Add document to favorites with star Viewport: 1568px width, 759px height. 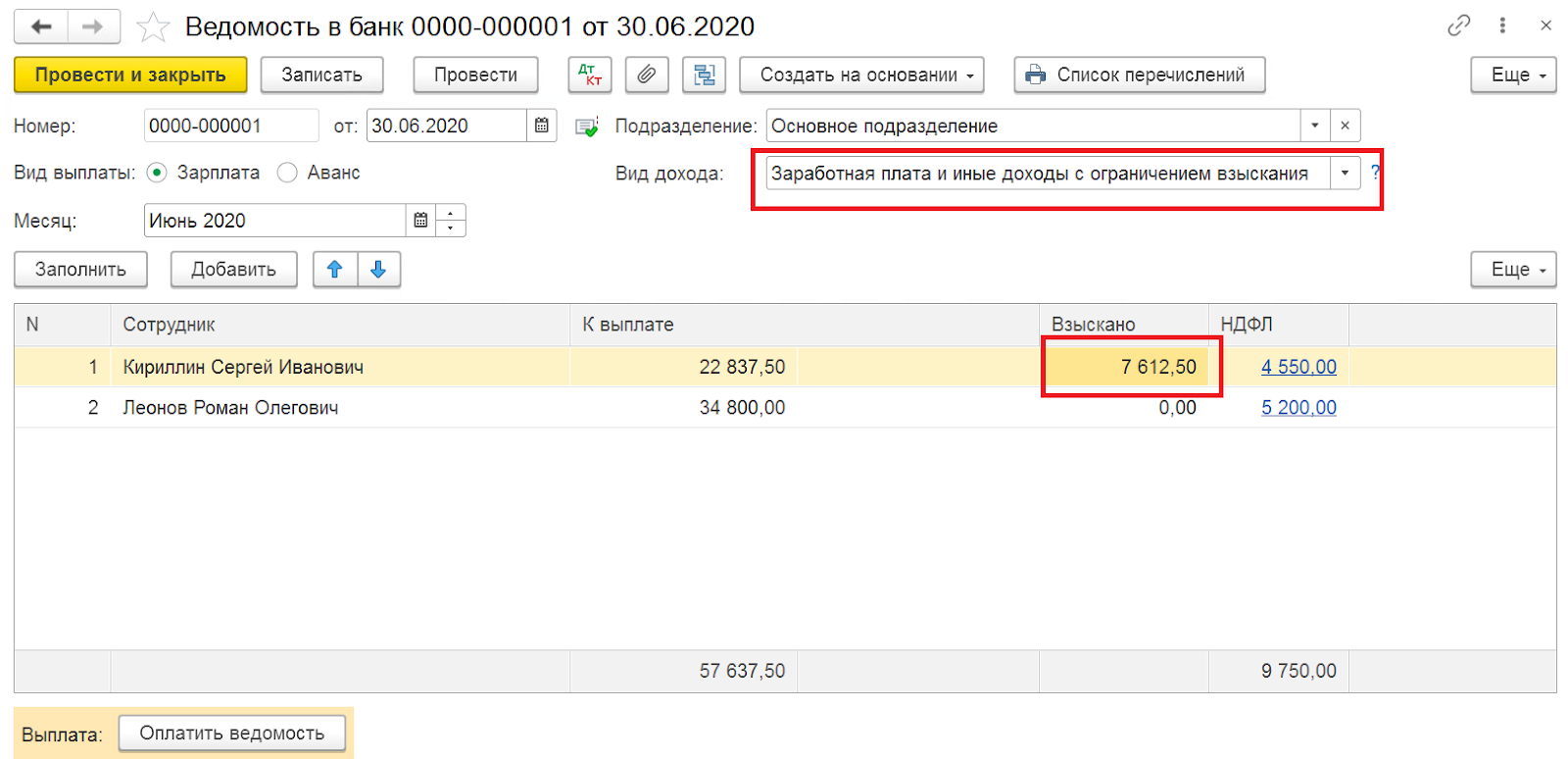click(153, 27)
